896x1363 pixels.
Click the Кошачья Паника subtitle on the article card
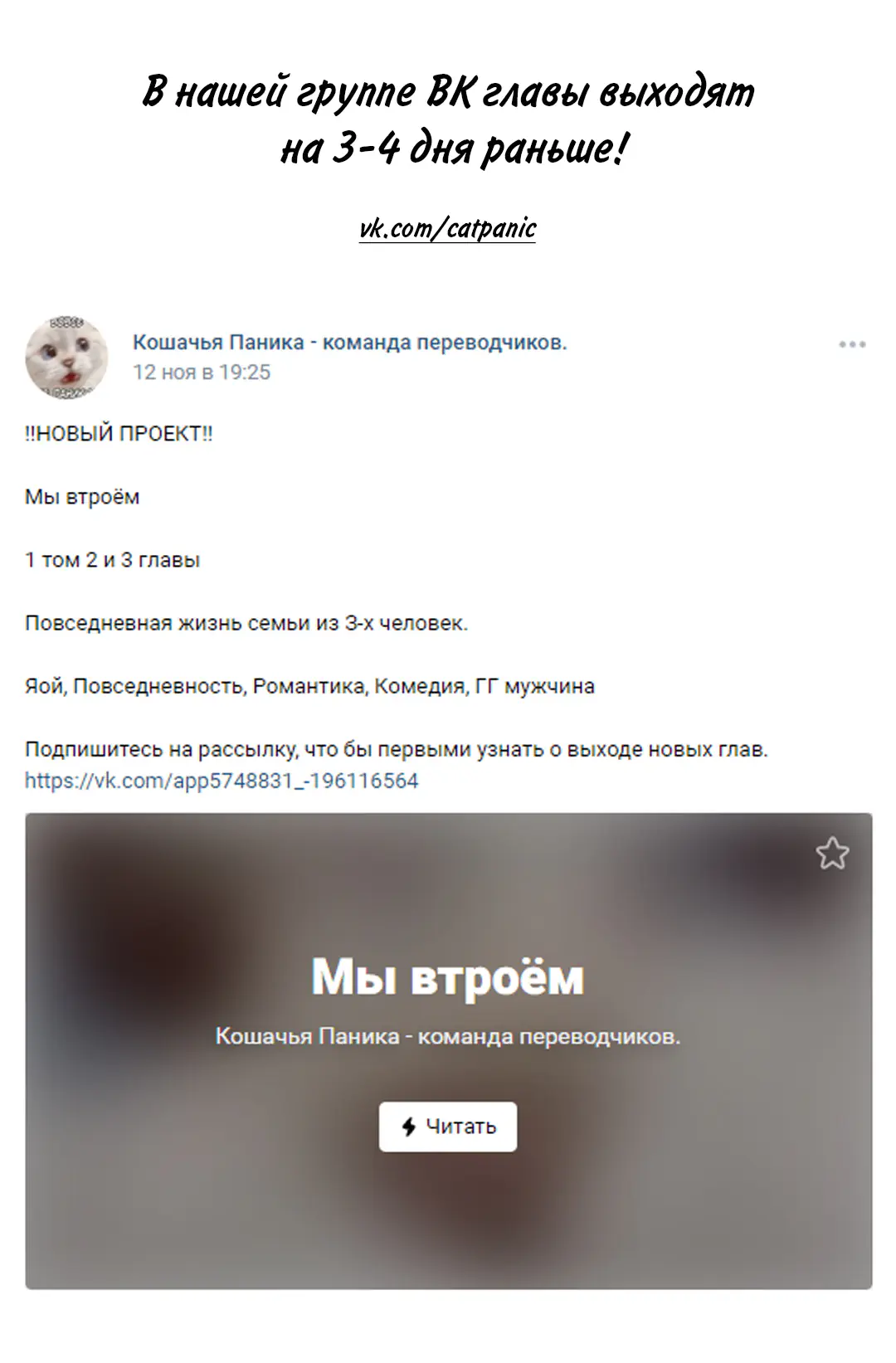(x=448, y=1036)
